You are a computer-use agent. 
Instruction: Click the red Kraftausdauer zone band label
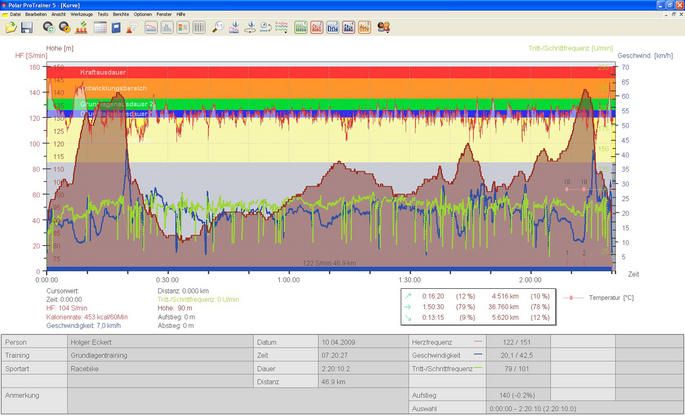tap(101, 72)
